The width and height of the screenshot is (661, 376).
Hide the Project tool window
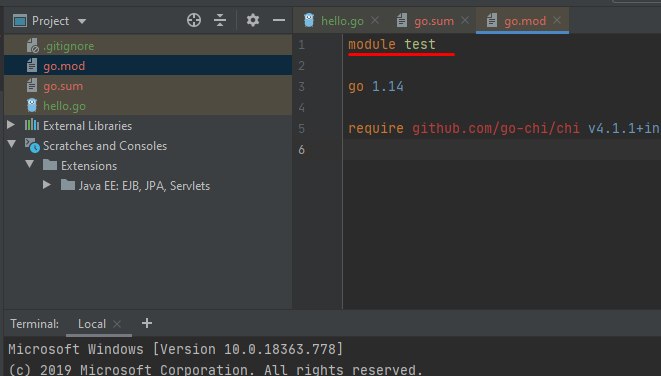coord(279,20)
